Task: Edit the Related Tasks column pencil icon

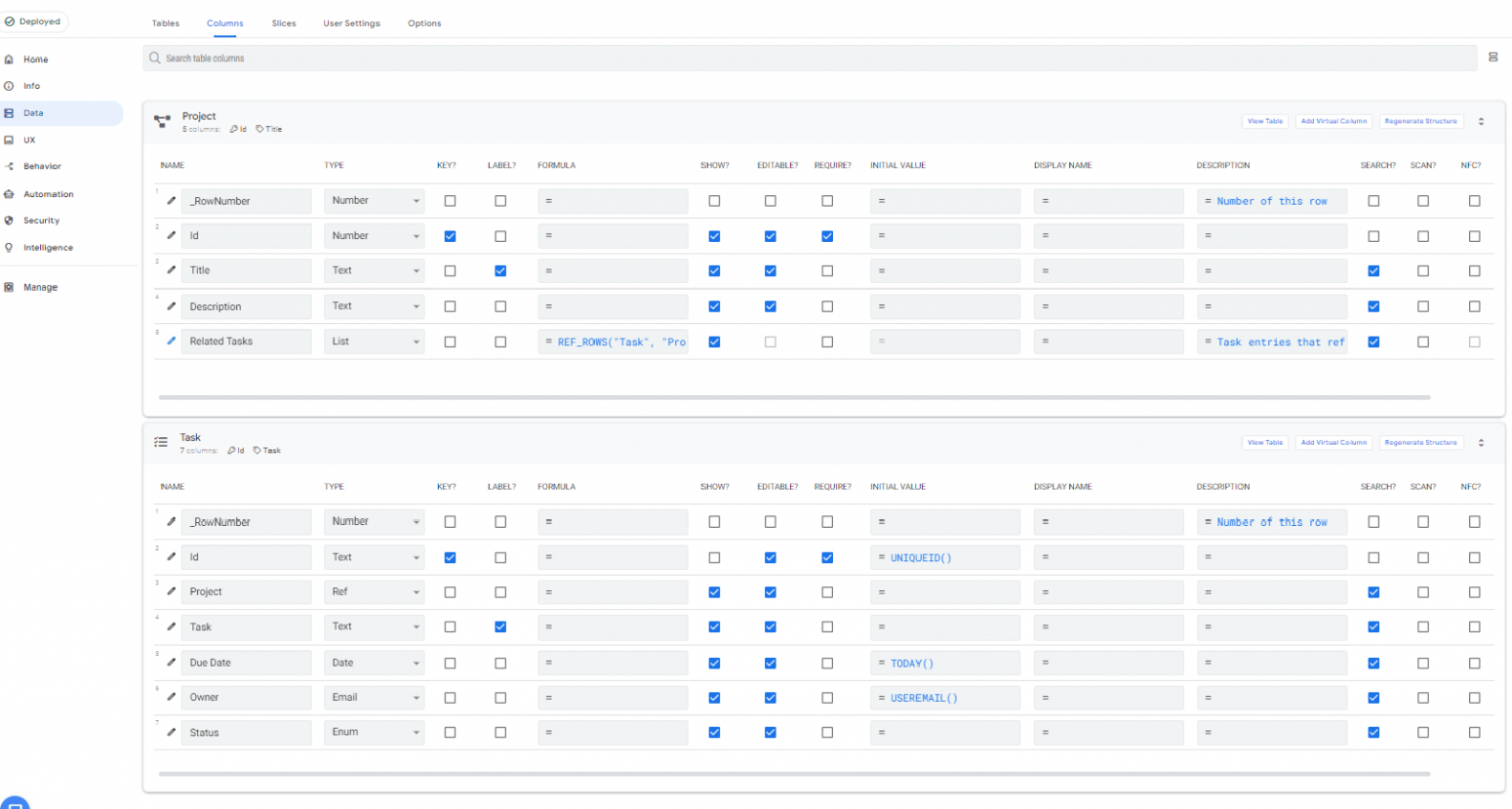Action: coord(172,342)
